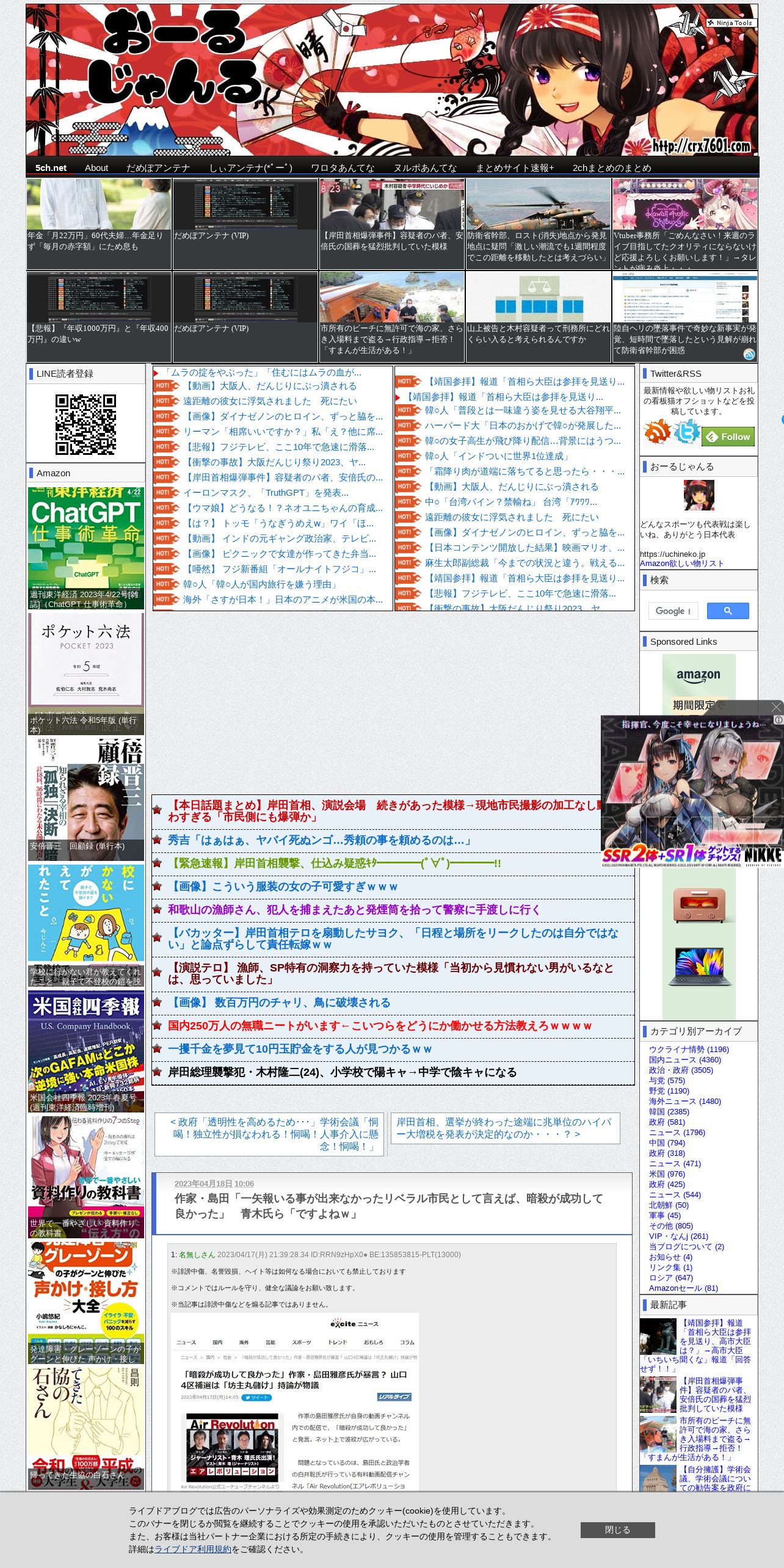Image resolution: width=784 pixels, height=1568 pixels.
Task: Click the HOT! badge beside 海外「さすが日本！」
Action: click(166, 600)
